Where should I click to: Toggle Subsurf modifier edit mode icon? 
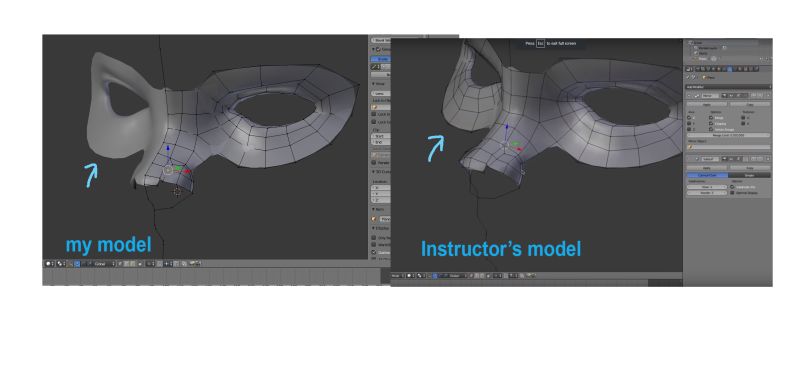(738, 159)
